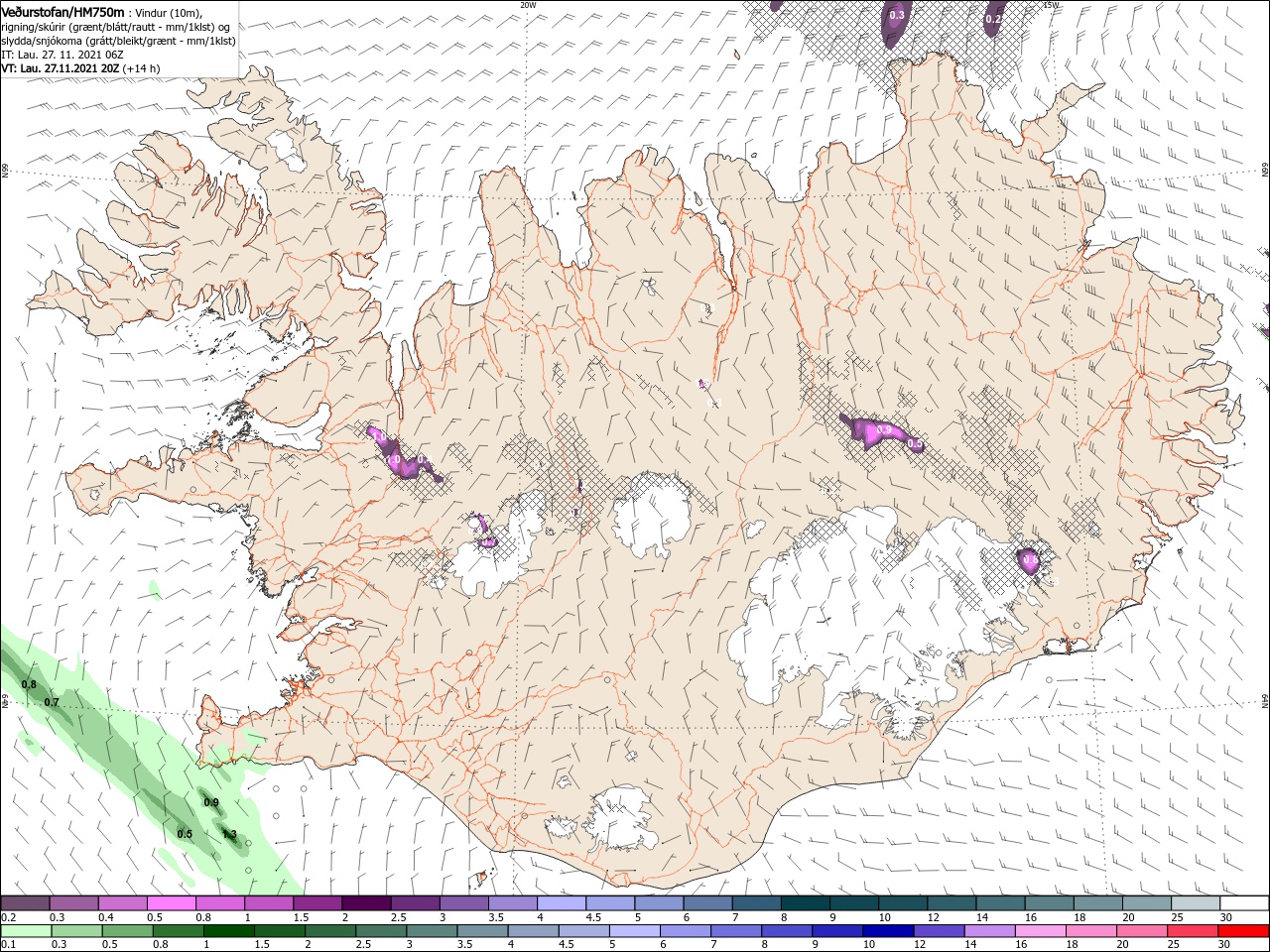
Task: Pick the teal-row legend swatch starting at 12
Action: (951, 903)
